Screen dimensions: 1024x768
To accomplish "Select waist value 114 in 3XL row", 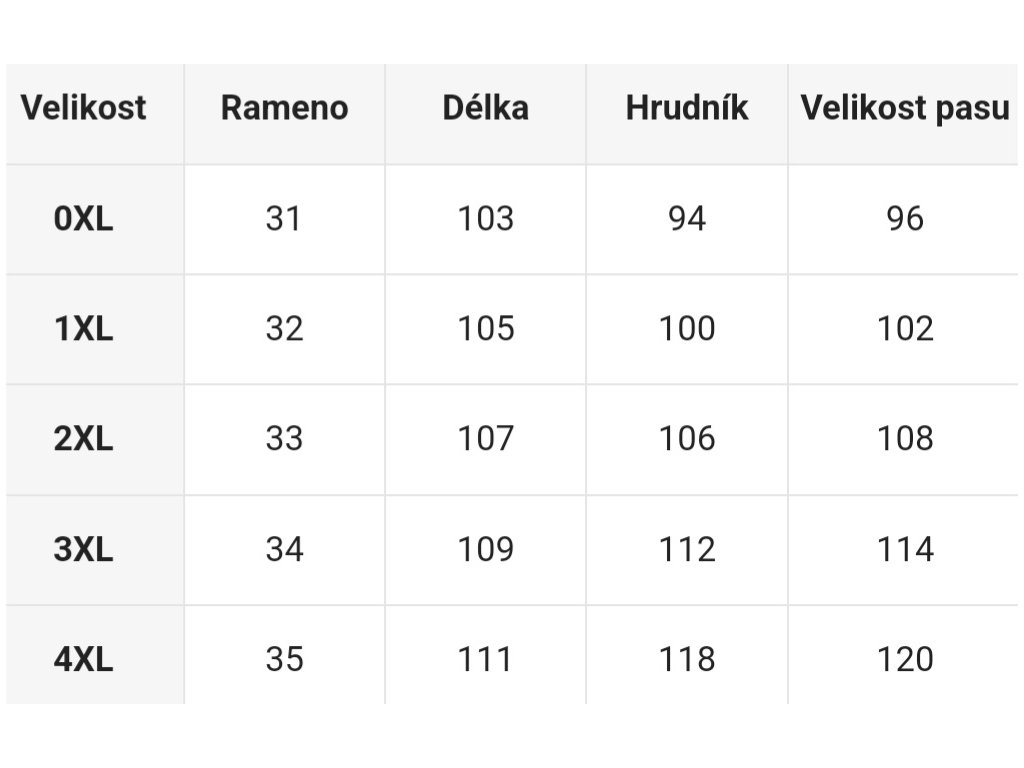I will coord(905,549).
